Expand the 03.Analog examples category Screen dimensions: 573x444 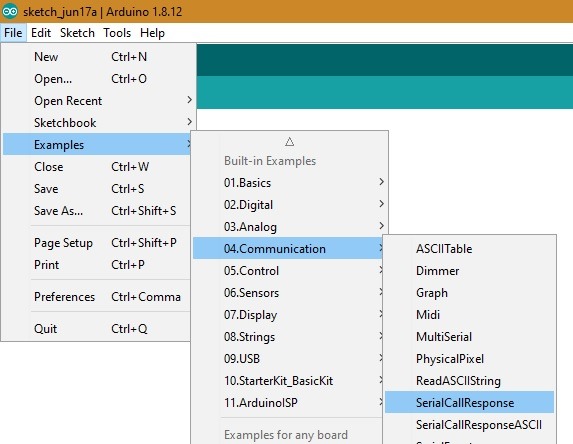tap(289, 227)
